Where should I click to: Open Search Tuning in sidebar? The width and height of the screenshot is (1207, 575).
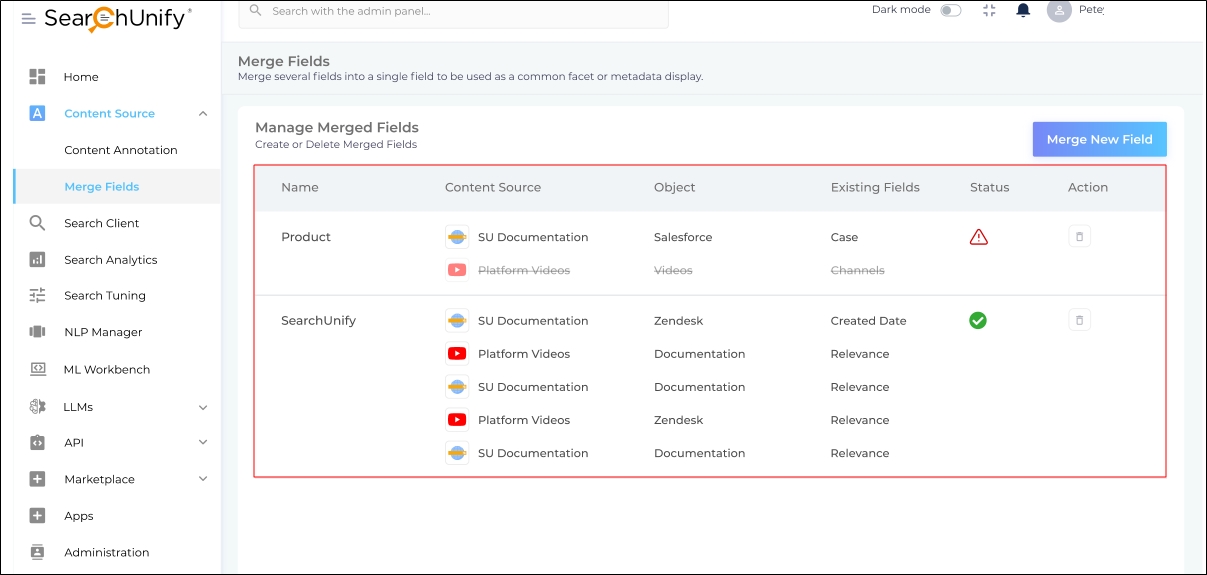tap(104, 296)
